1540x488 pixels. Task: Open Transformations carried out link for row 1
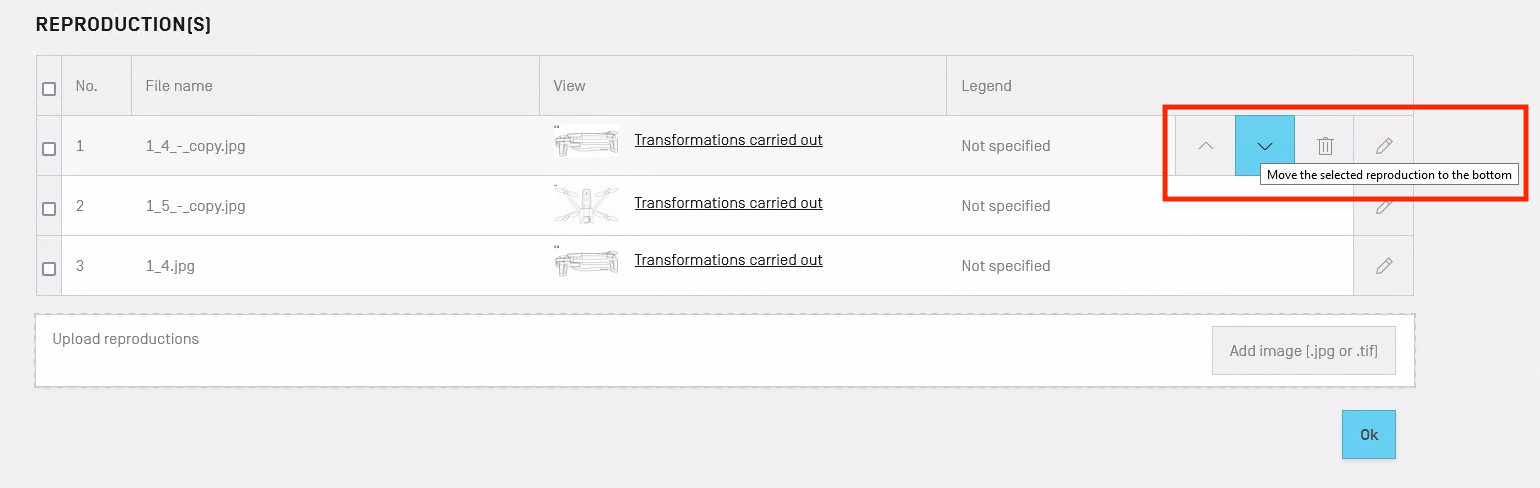pyautogui.click(x=728, y=140)
